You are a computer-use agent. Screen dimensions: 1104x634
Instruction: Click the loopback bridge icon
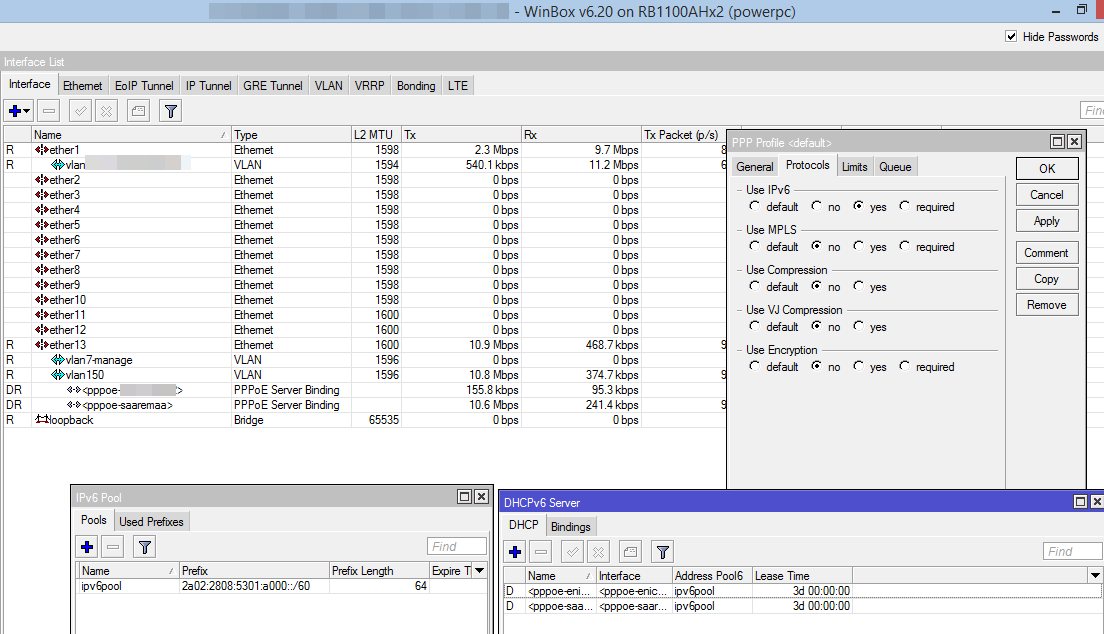coord(42,420)
